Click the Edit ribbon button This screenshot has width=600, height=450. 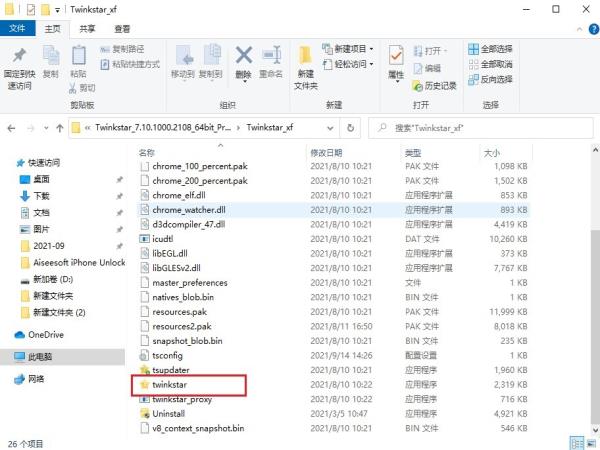[x=427, y=68]
